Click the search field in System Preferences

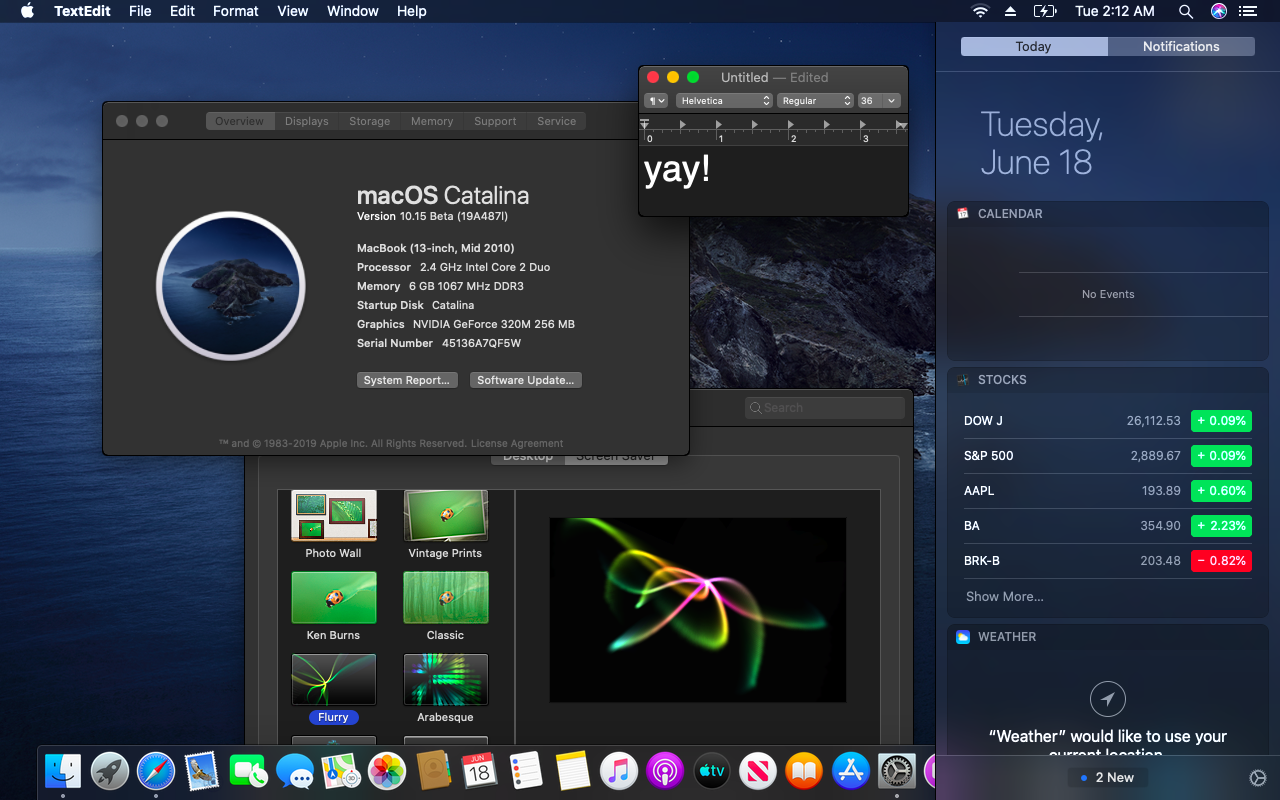coord(825,407)
